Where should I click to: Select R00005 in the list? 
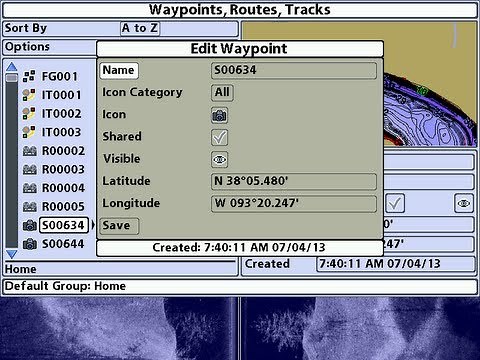[x=63, y=207]
